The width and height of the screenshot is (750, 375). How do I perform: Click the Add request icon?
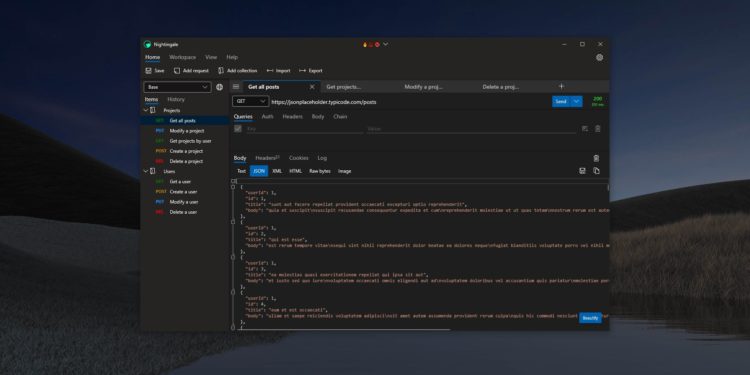pos(177,71)
